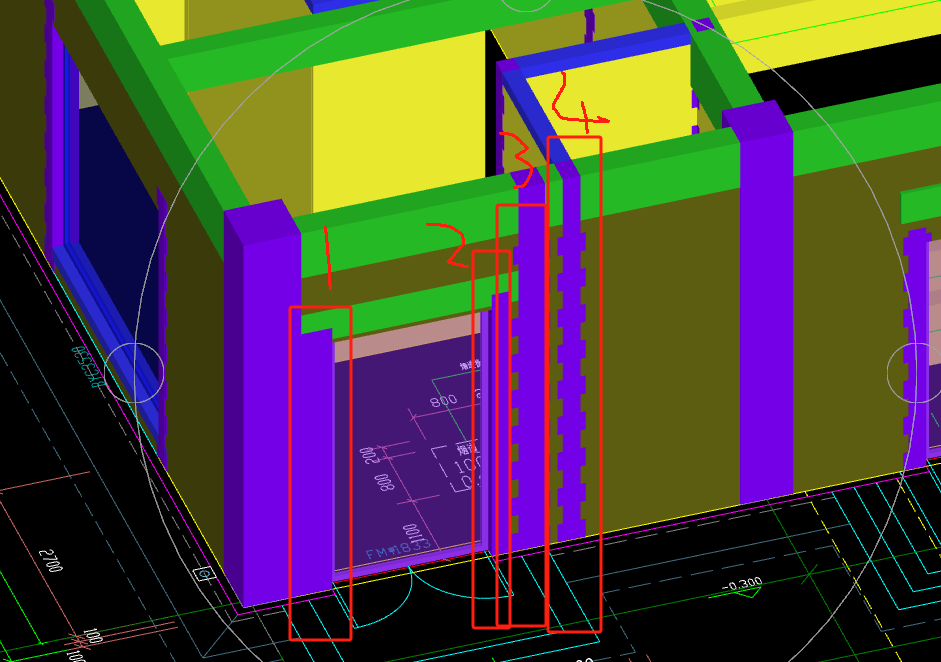Click the -0.300 elevation label
This screenshot has width=941, height=662.
click(742, 583)
